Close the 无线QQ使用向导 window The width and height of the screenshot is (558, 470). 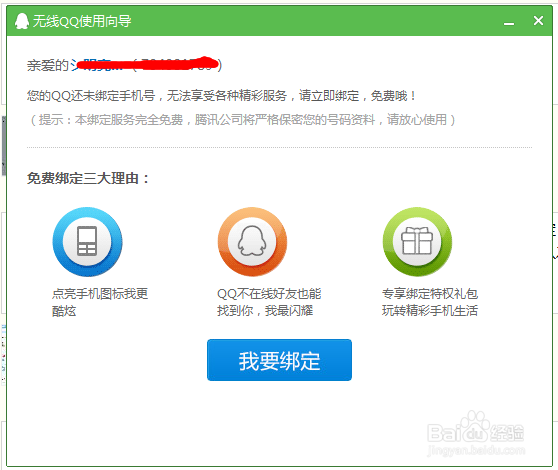click(538, 21)
